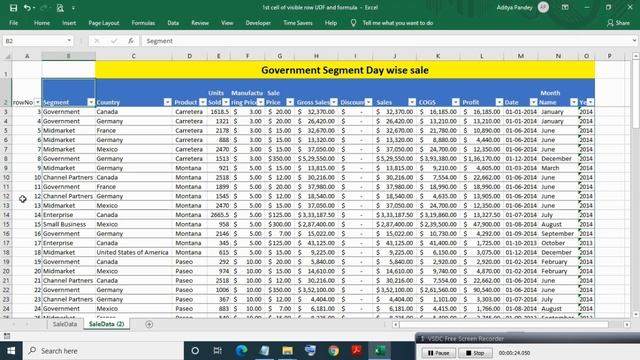
Task: Open the Gross Sales filter dropdown
Action: [x=334, y=102]
